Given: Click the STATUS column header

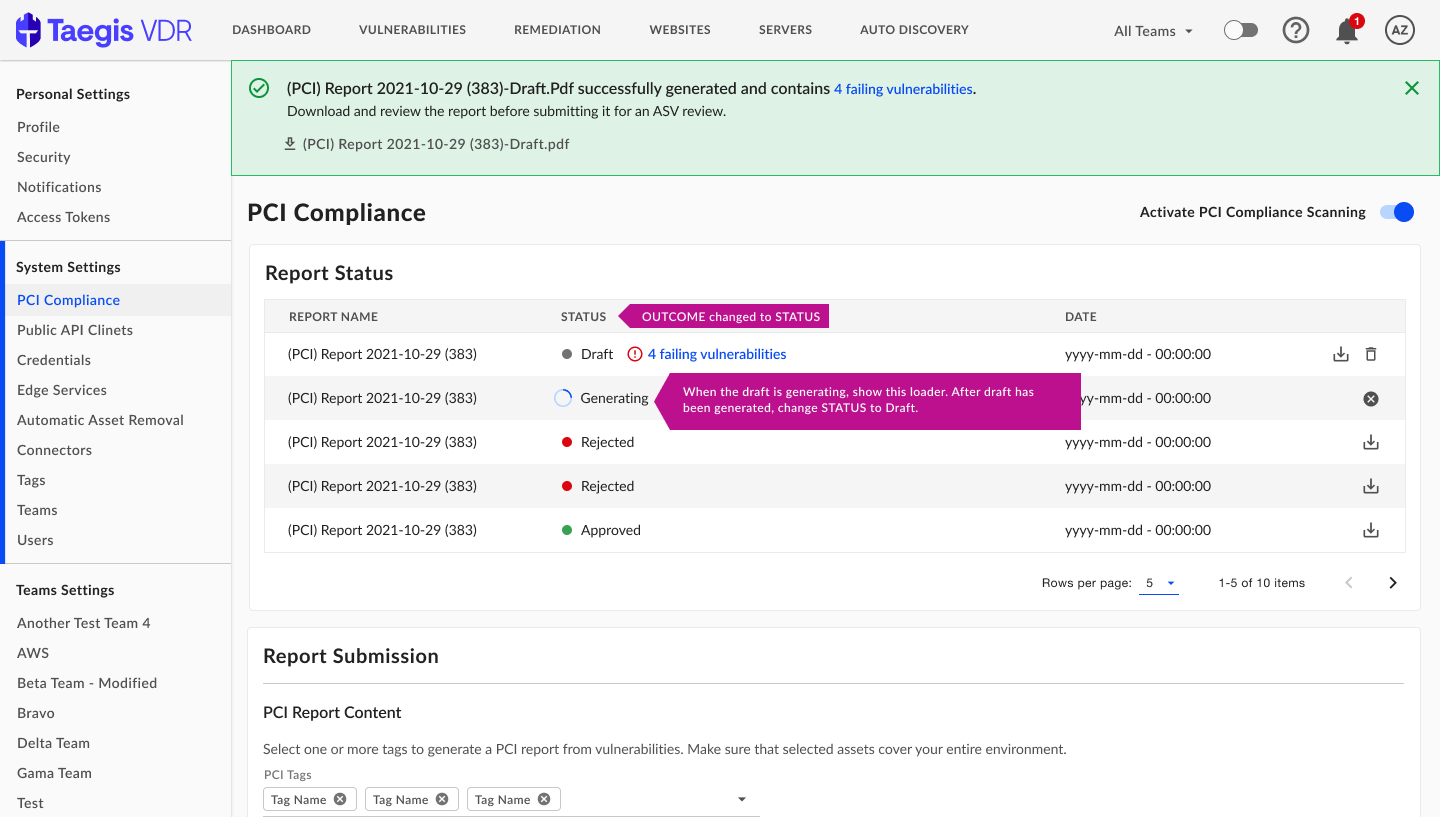Looking at the screenshot, I should point(583,317).
